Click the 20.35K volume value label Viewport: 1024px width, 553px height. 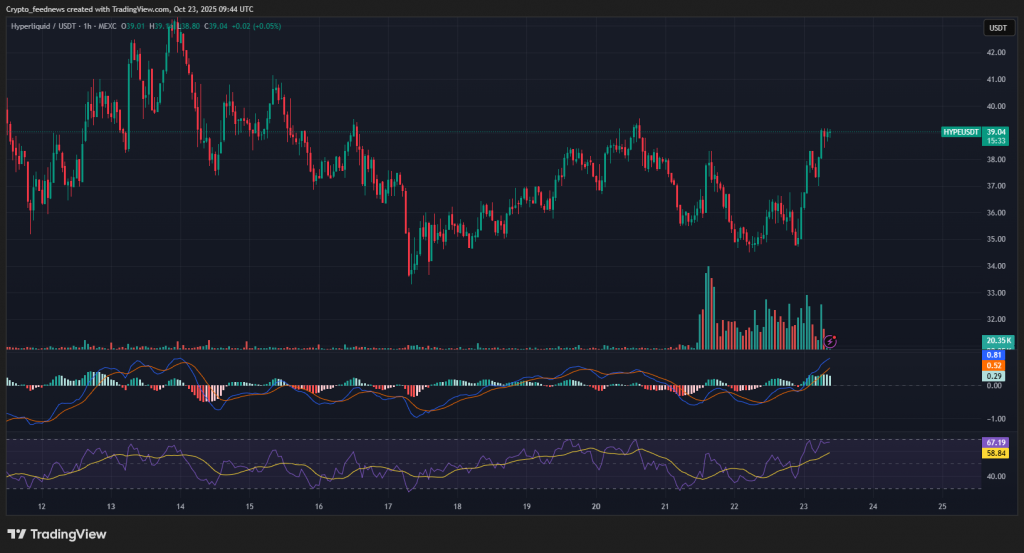point(996,341)
